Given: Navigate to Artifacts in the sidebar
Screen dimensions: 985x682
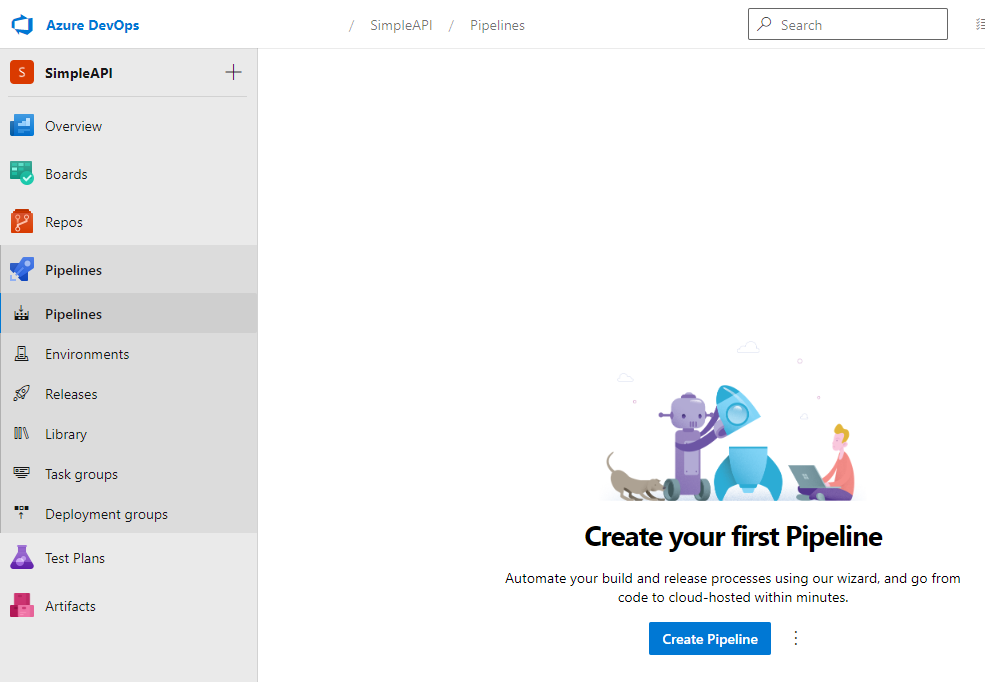Looking at the screenshot, I should pyautogui.click(x=70, y=606).
